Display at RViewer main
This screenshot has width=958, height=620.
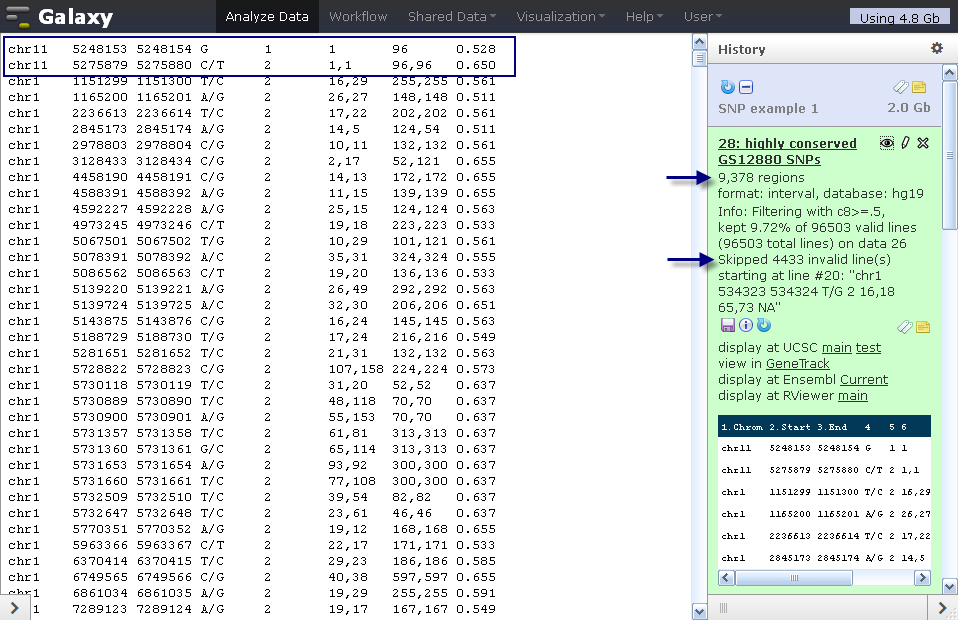click(x=852, y=395)
